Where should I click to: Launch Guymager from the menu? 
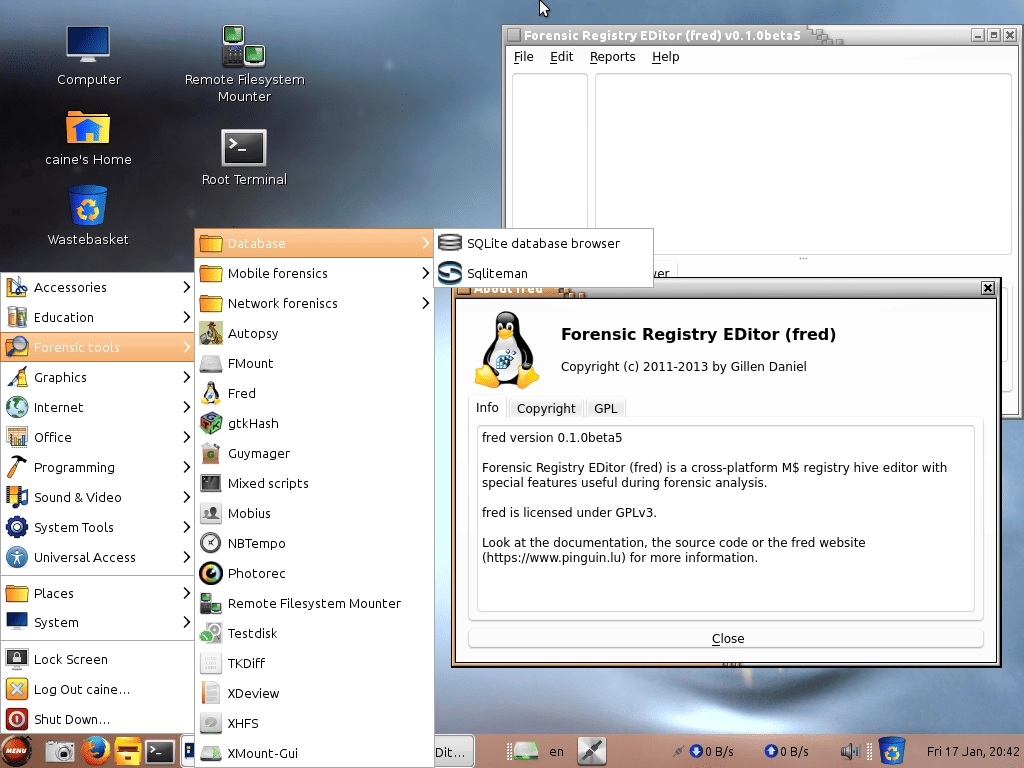314,453
